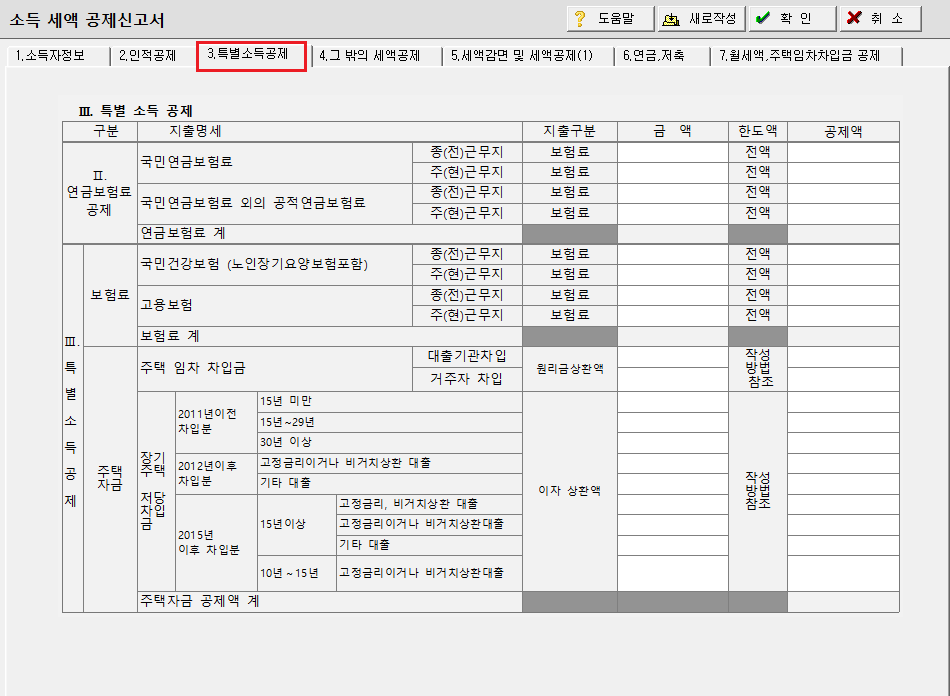950x696 pixels.
Task: Click 공제액 field for 대출기관차입
Action: coord(843,357)
